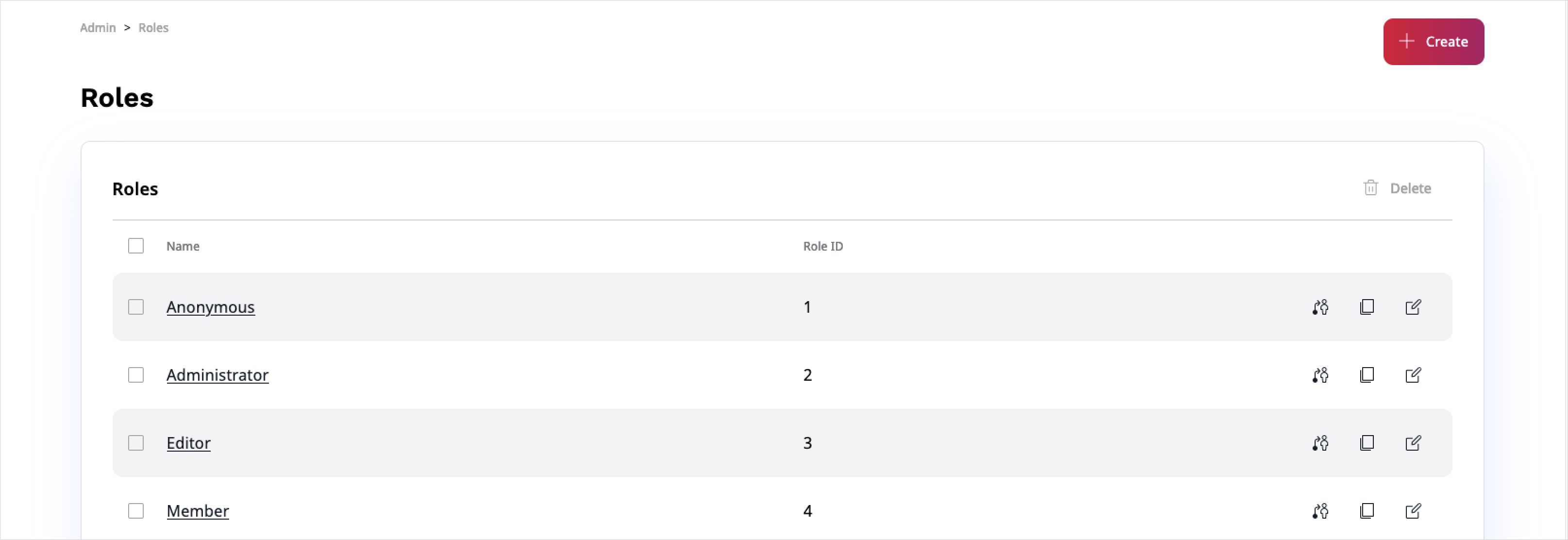This screenshot has width=1568, height=540.
Task: Open user assignment icon for Administrator role
Action: pyautogui.click(x=1320, y=375)
